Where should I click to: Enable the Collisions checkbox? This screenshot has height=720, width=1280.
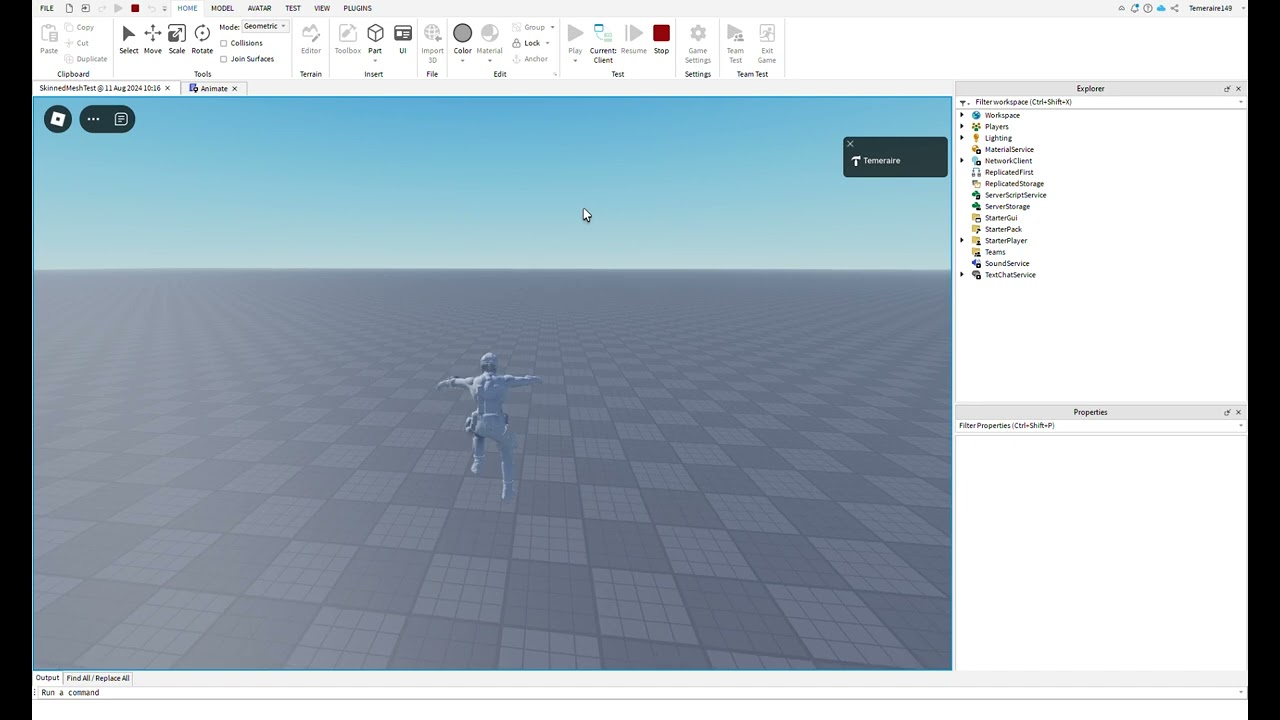(224, 43)
